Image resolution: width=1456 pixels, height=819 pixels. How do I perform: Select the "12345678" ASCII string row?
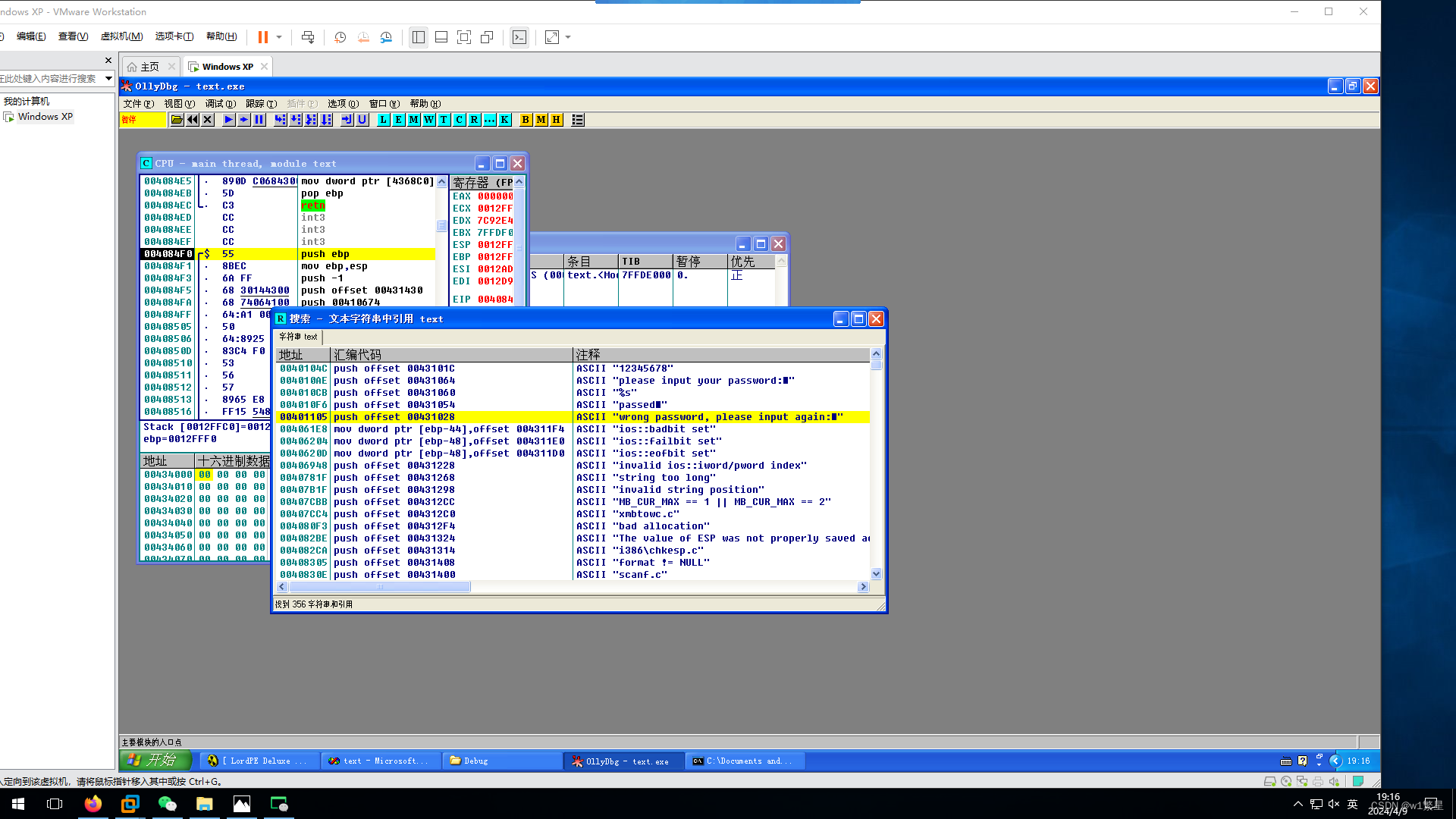[573, 369]
